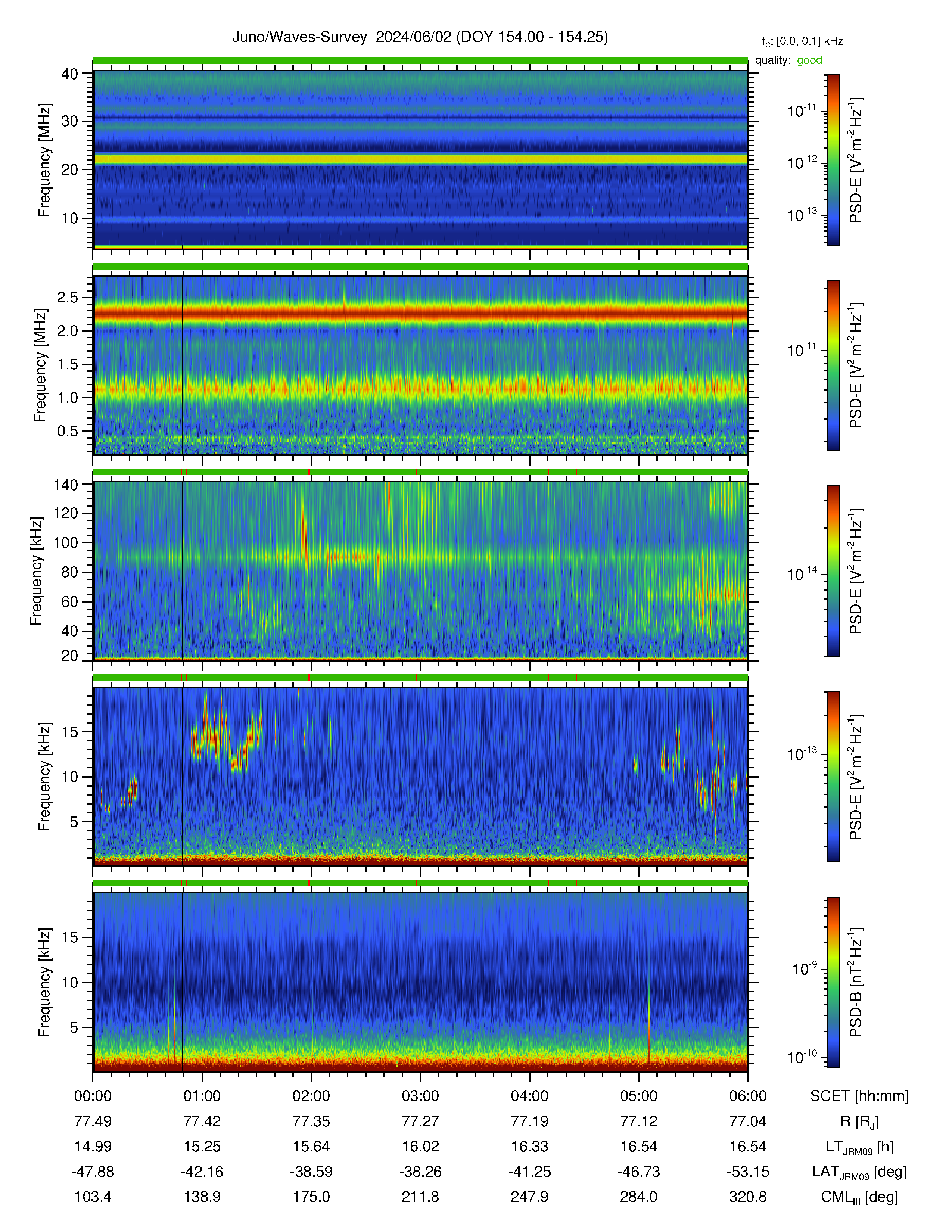
Task: Click the bright 22 MHz yellow emission band
Action: pyautogui.click(x=420, y=160)
